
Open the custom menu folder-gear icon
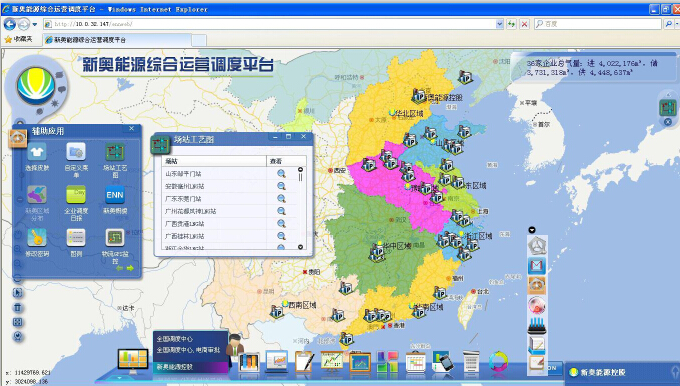pos(76,152)
